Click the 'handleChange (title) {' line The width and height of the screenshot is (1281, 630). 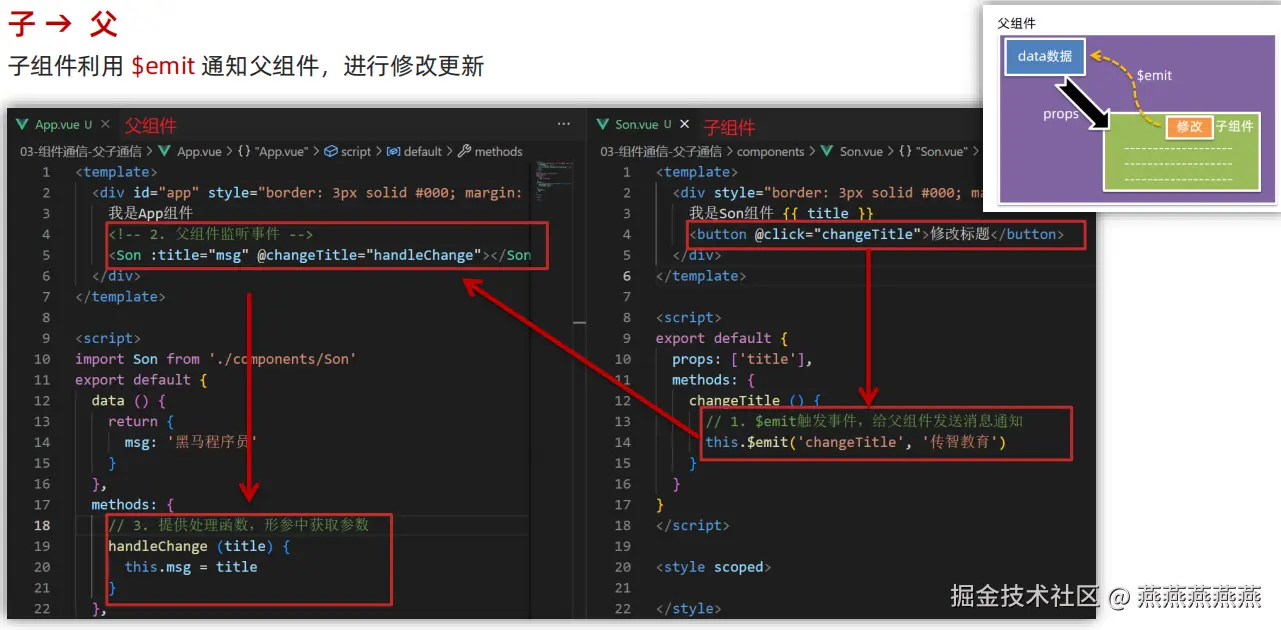click(x=199, y=546)
